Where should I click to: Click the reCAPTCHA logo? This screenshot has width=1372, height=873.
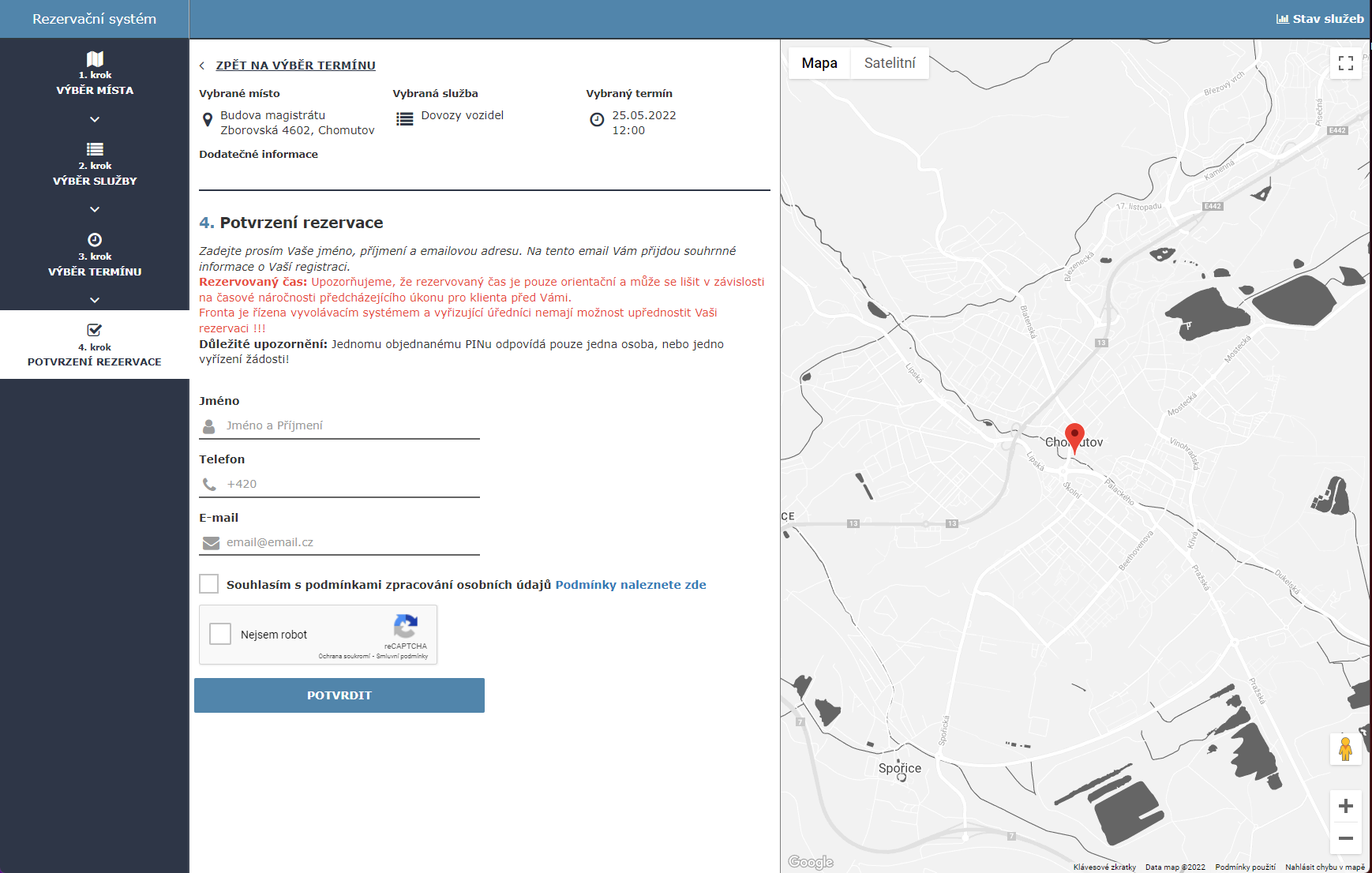pyautogui.click(x=406, y=627)
